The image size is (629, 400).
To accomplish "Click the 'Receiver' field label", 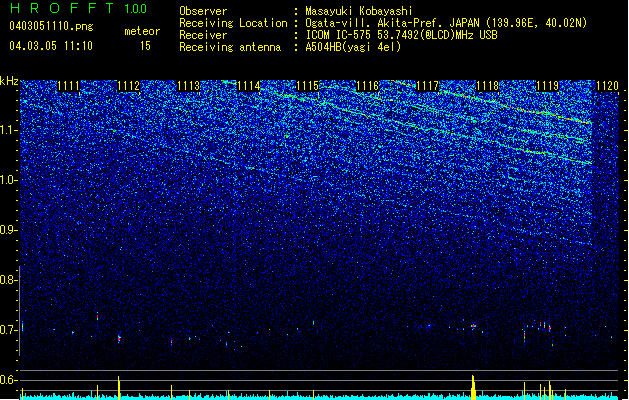I will [x=203, y=35].
